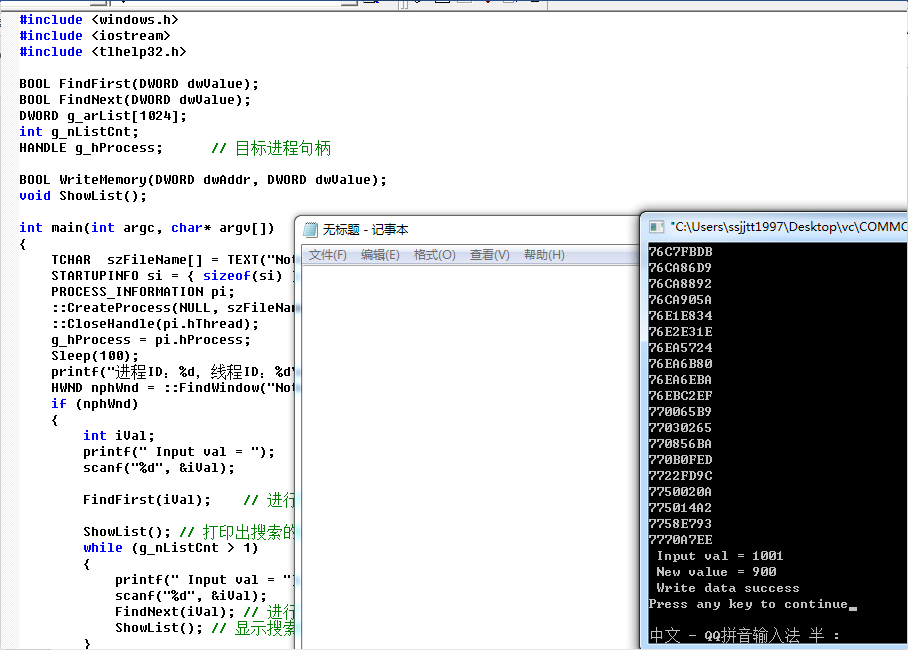Click the if (nphWnd) line

[x=94, y=404]
